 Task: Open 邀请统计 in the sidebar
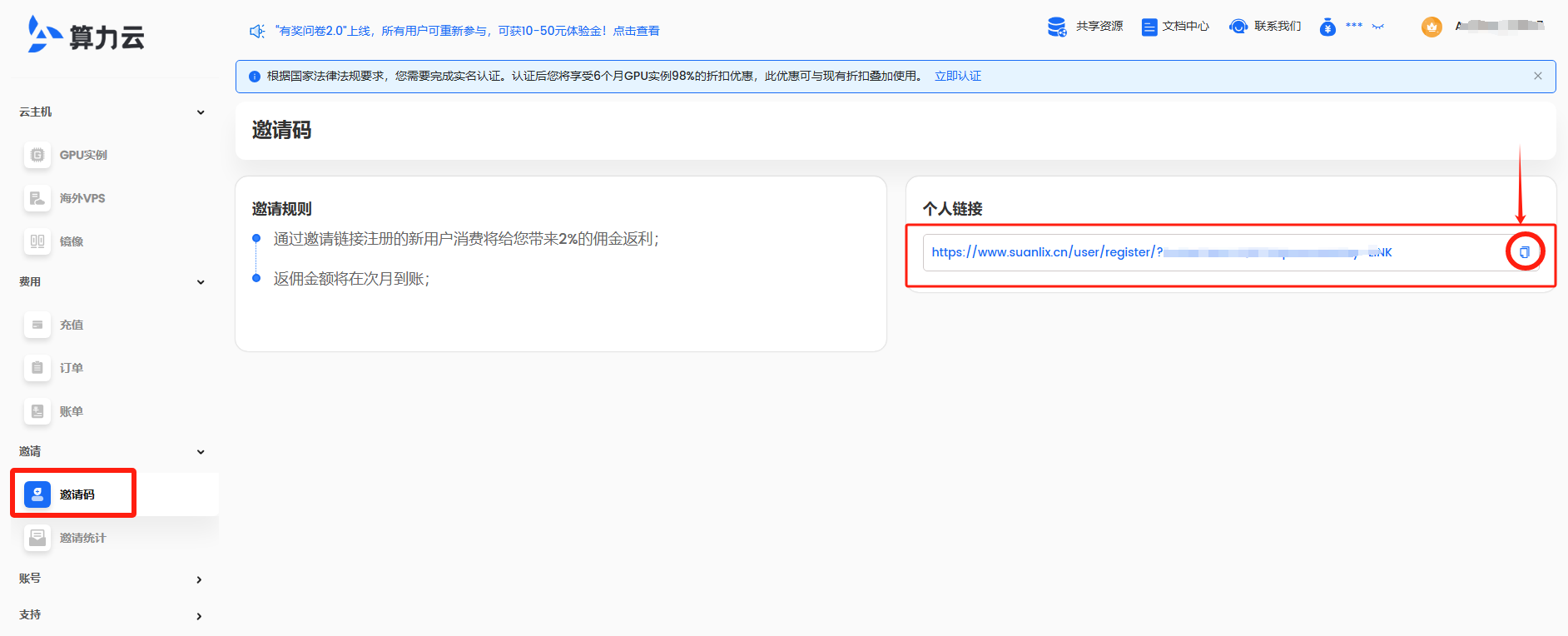pos(83,538)
